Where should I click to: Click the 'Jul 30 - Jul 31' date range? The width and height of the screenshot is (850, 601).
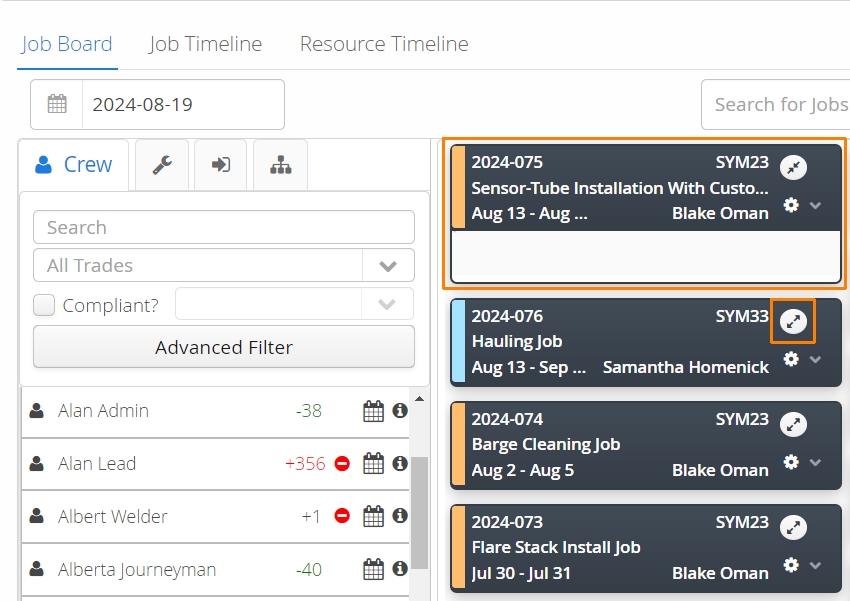point(521,573)
